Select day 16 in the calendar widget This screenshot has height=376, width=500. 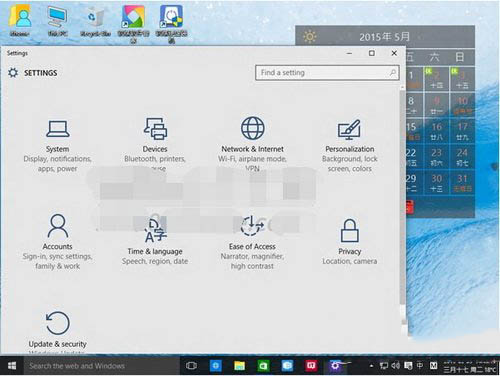437,131
